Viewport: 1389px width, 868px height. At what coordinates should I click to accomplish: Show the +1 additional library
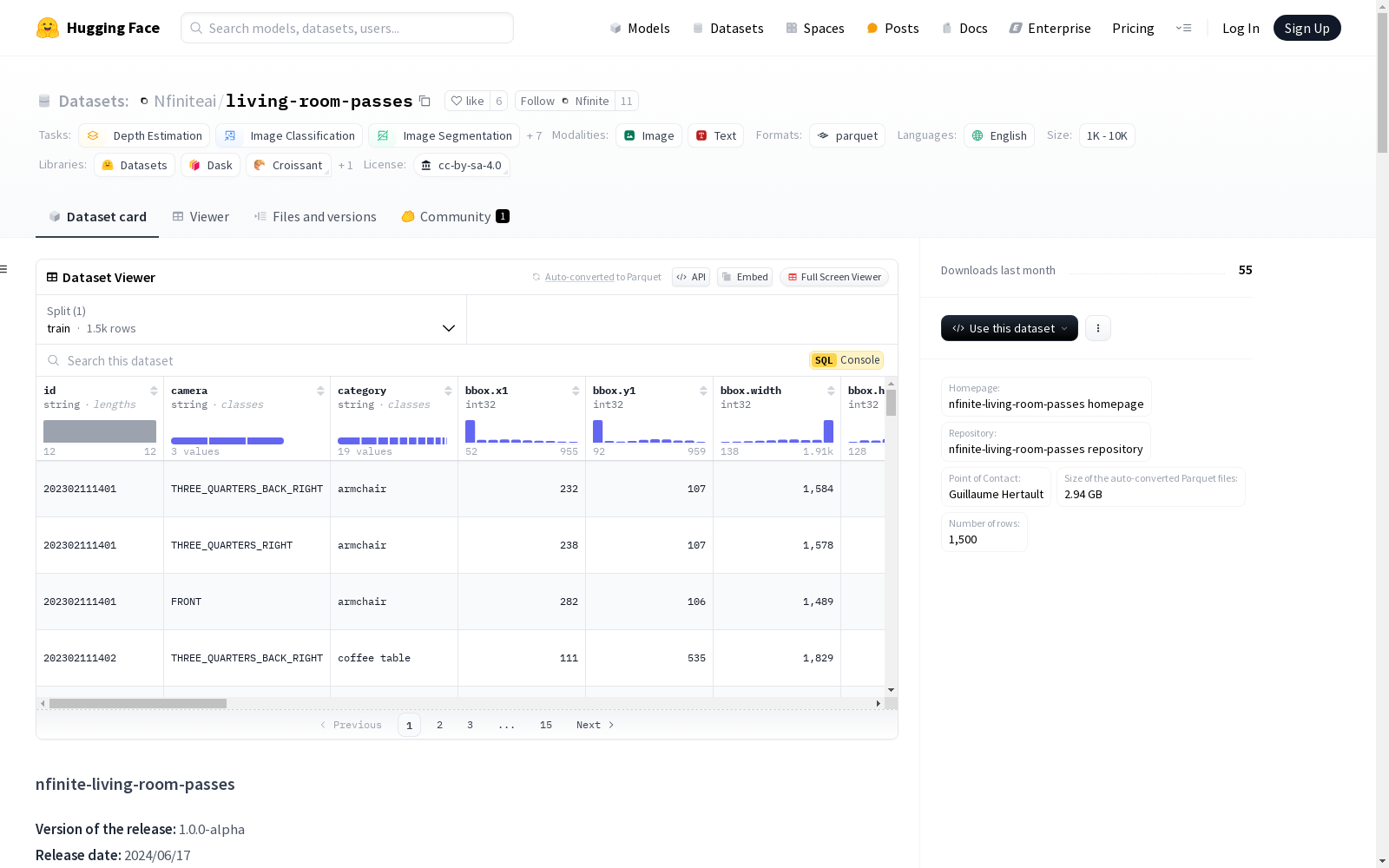click(x=346, y=165)
